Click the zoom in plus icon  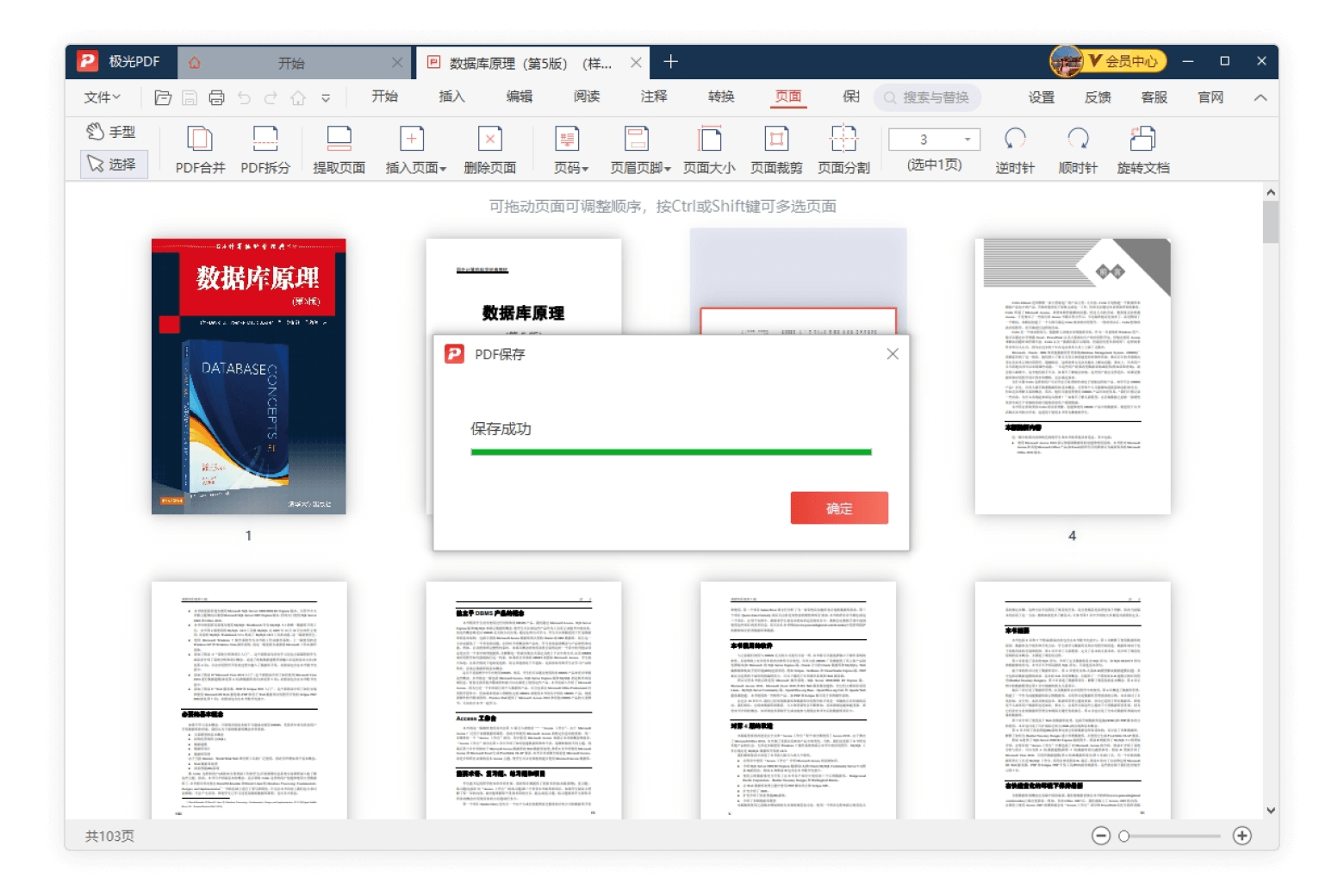1241,836
